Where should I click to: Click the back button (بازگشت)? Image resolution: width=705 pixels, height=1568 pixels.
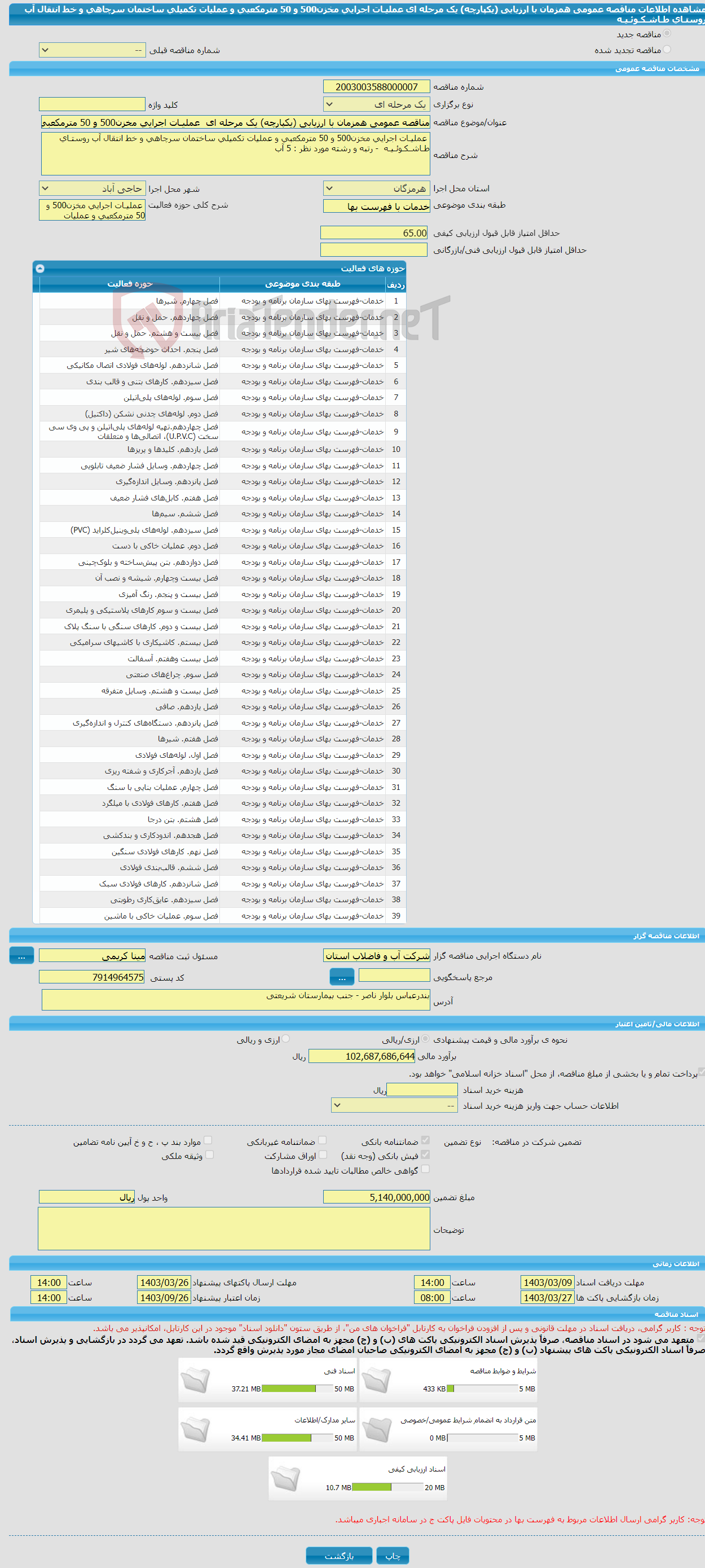click(339, 1556)
